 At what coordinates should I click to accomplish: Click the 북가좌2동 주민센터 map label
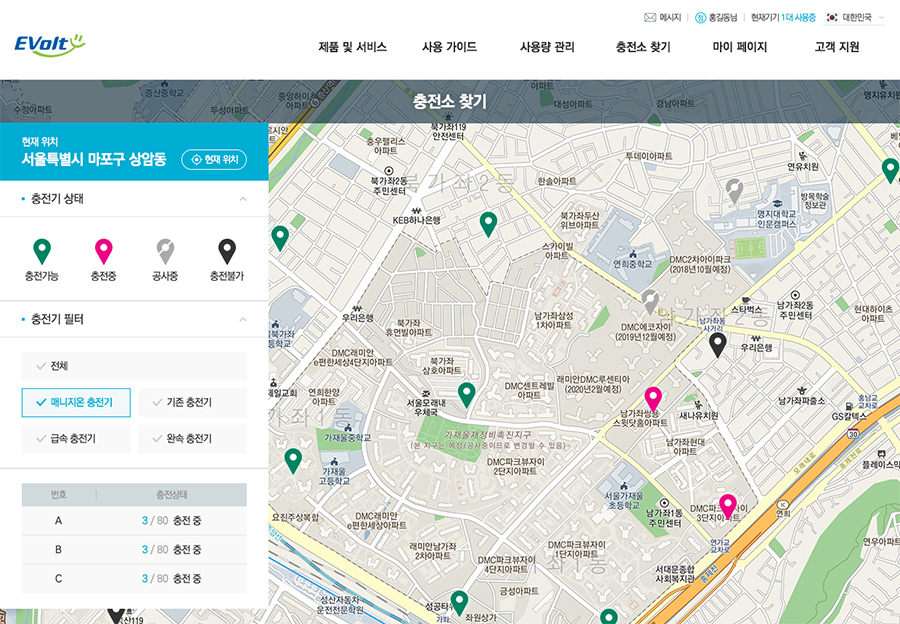(389, 185)
